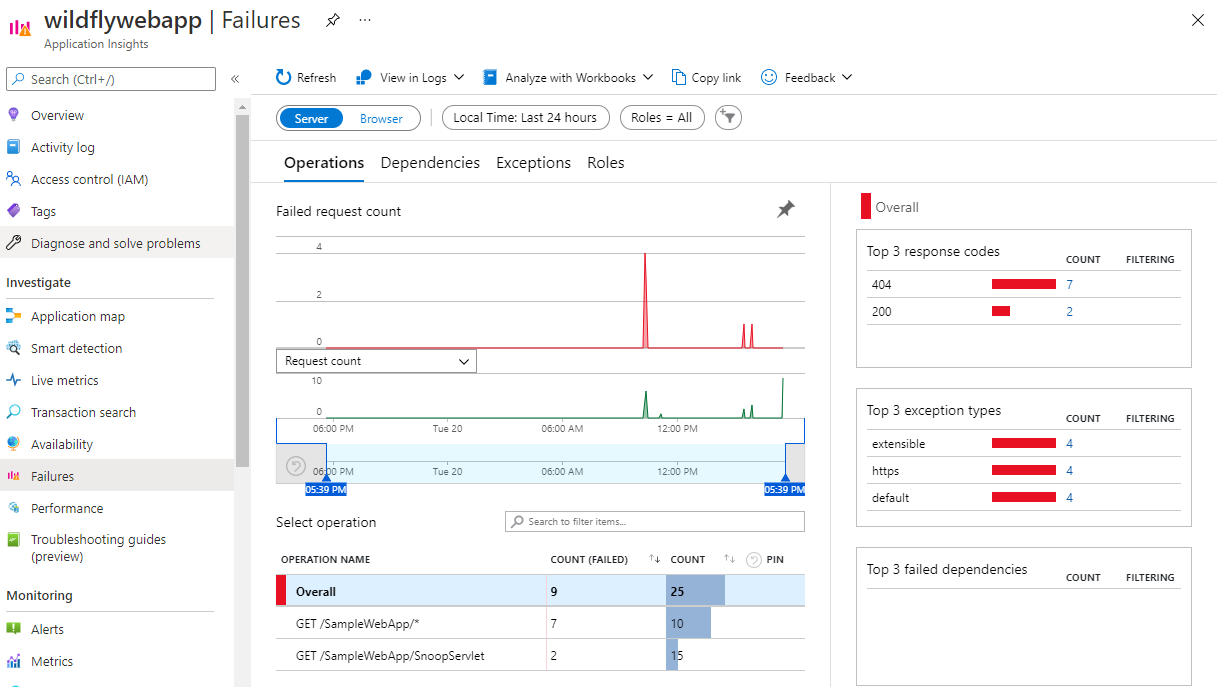Select GET /SampleWebApp/* operation row
Image resolution: width=1217 pixels, height=687 pixels.
[x=540, y=623]
